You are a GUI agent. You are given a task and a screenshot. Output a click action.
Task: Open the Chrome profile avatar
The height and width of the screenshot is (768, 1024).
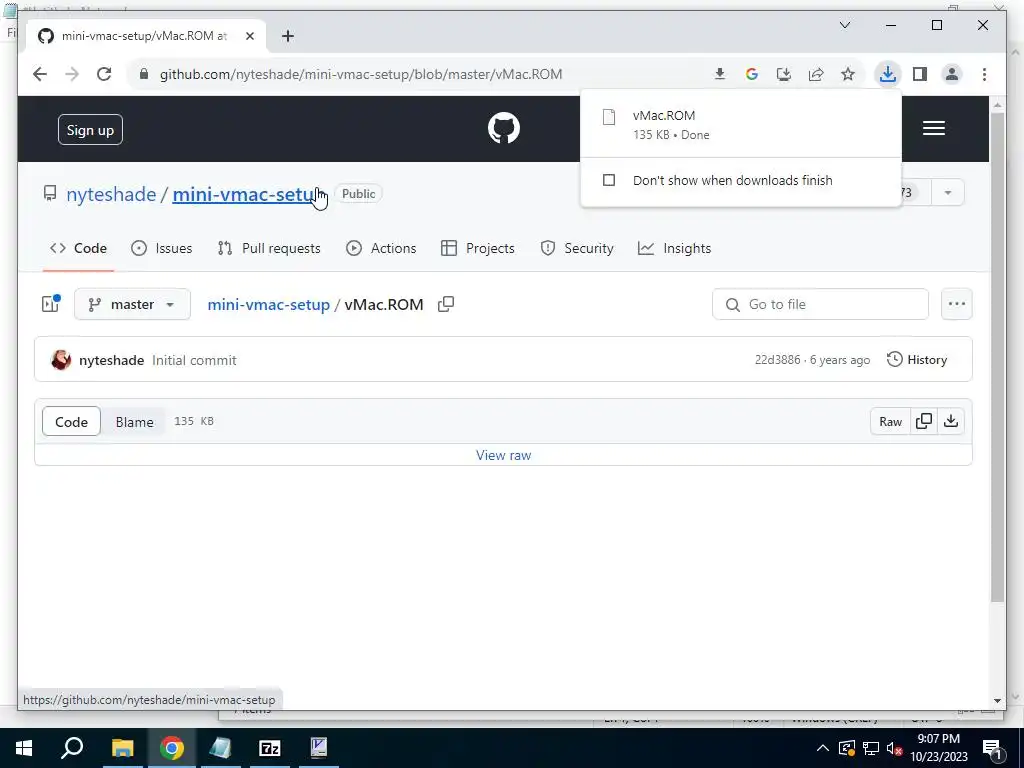[x=952, y=74]
